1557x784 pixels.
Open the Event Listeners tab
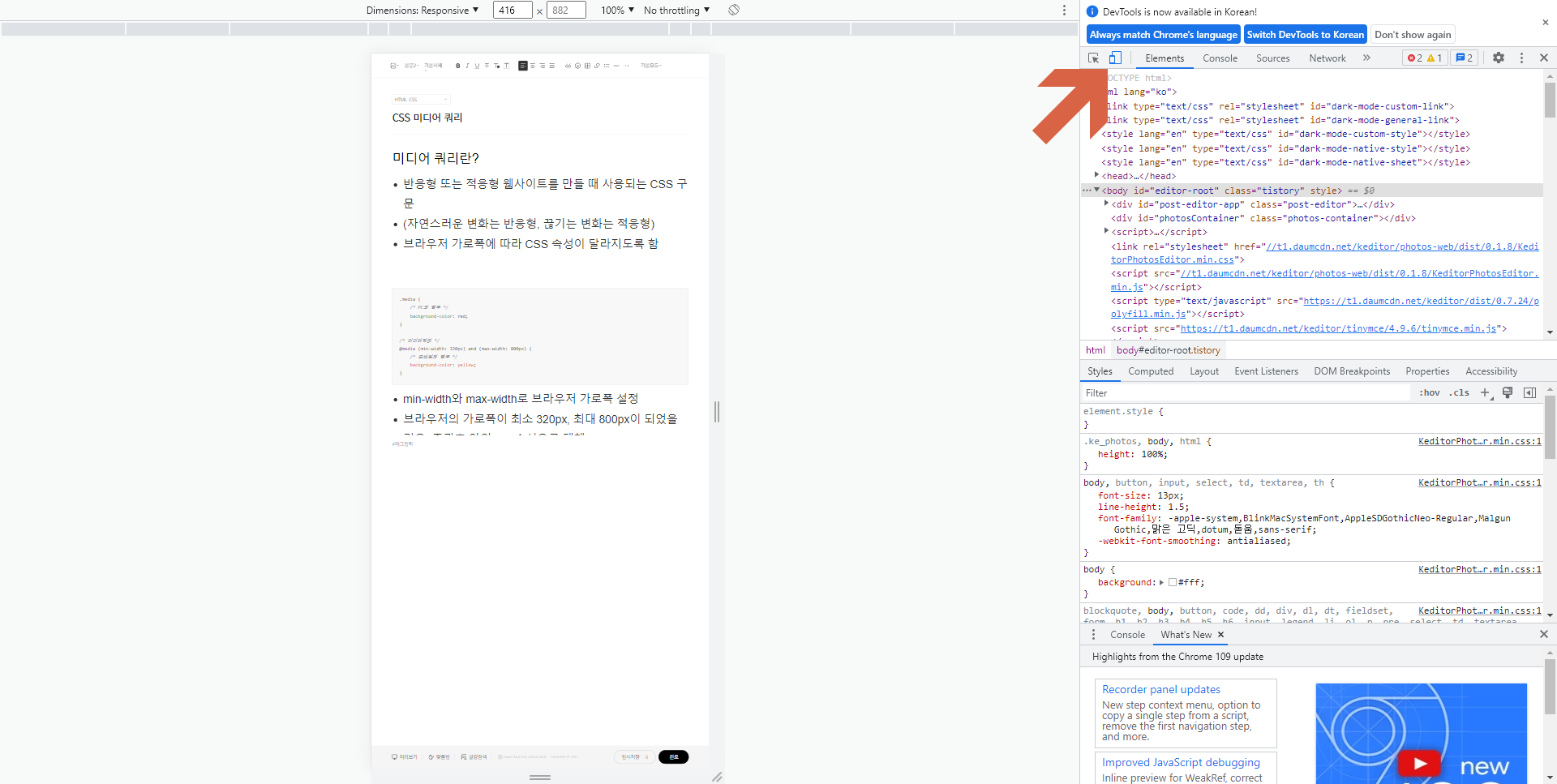click(1266, 371)
